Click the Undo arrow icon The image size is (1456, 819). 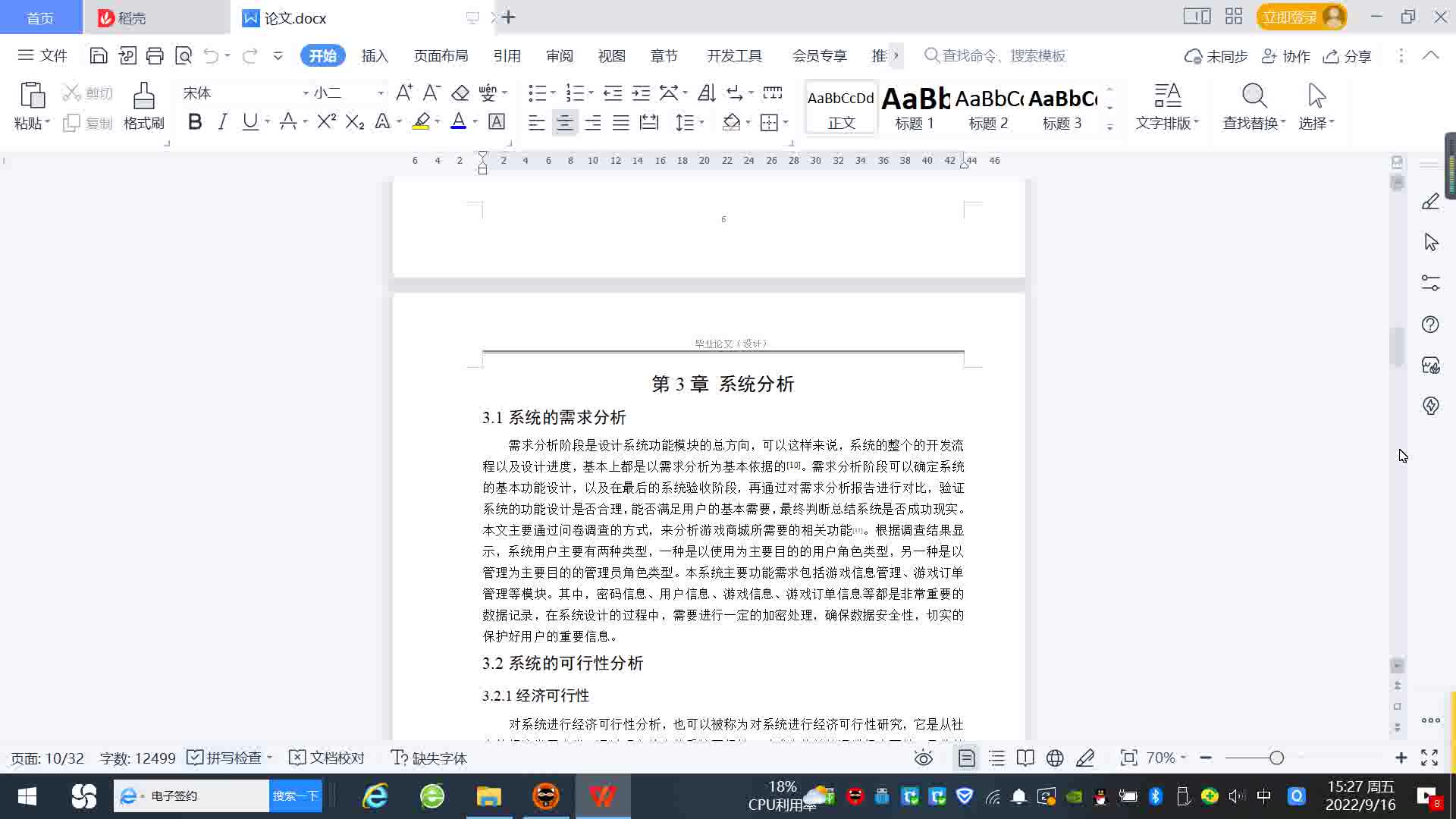pyautogui.click(x=211, y=55)
